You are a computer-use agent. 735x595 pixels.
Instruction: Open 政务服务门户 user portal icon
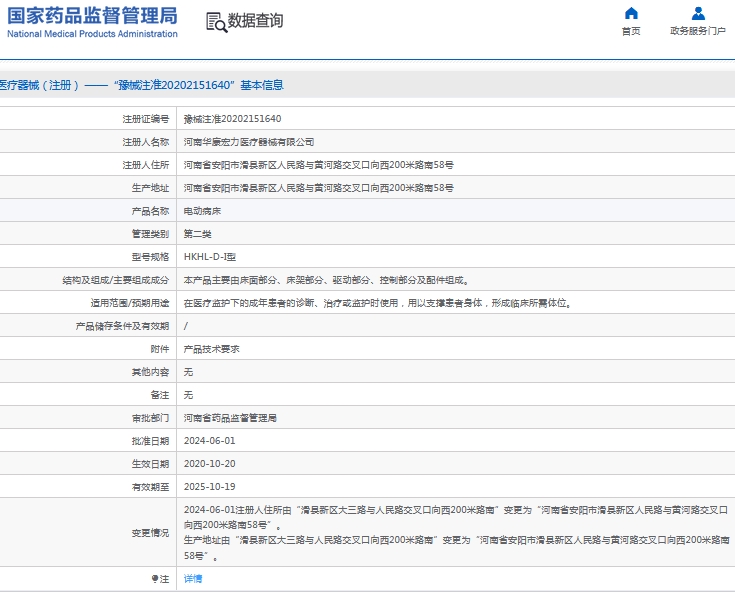point(698,13)
